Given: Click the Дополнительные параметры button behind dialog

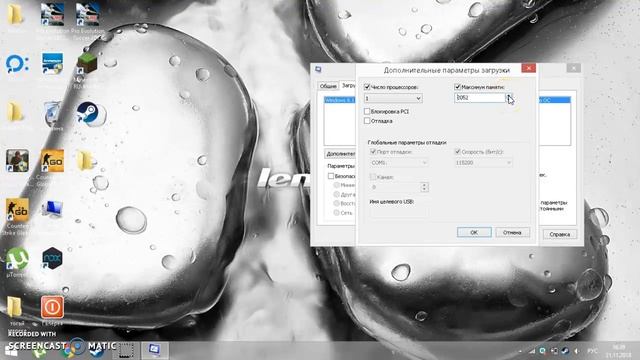Looking at the screenshot, I should [x=340, y=153].
